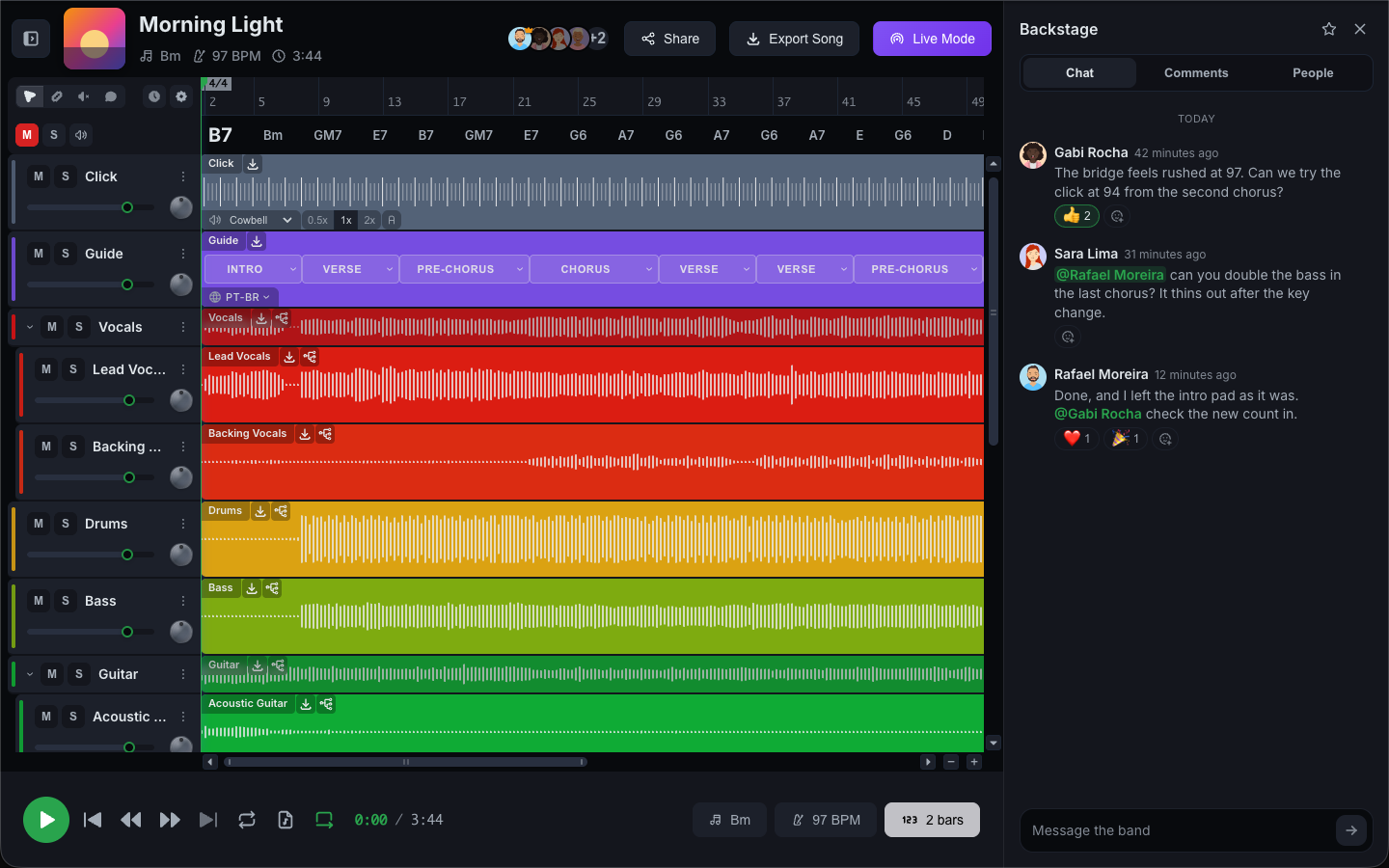Mute the Bass track
Image resolution: width=1389 pixels, height=868 pixels.
[39, 601]
